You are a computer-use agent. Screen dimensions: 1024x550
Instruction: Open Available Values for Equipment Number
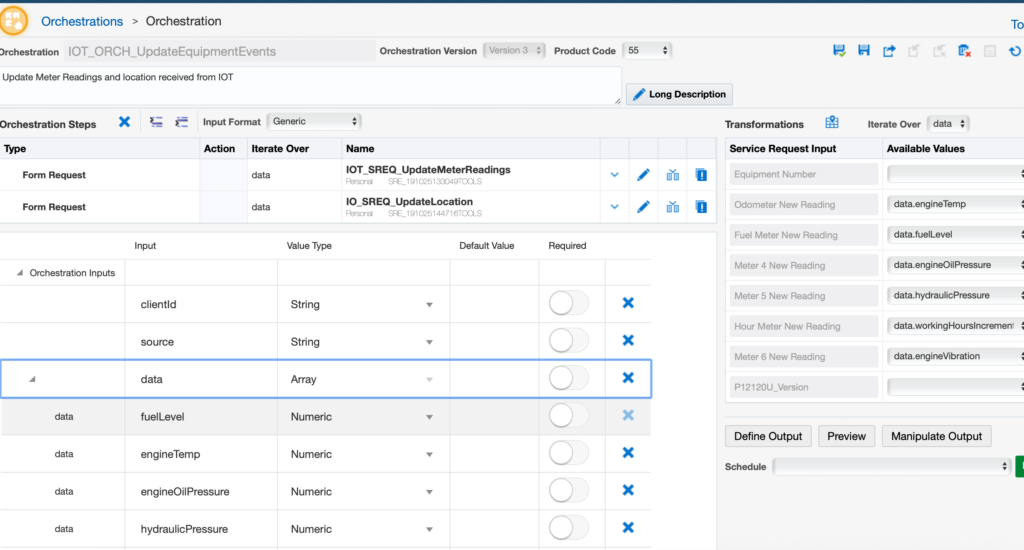955,174
